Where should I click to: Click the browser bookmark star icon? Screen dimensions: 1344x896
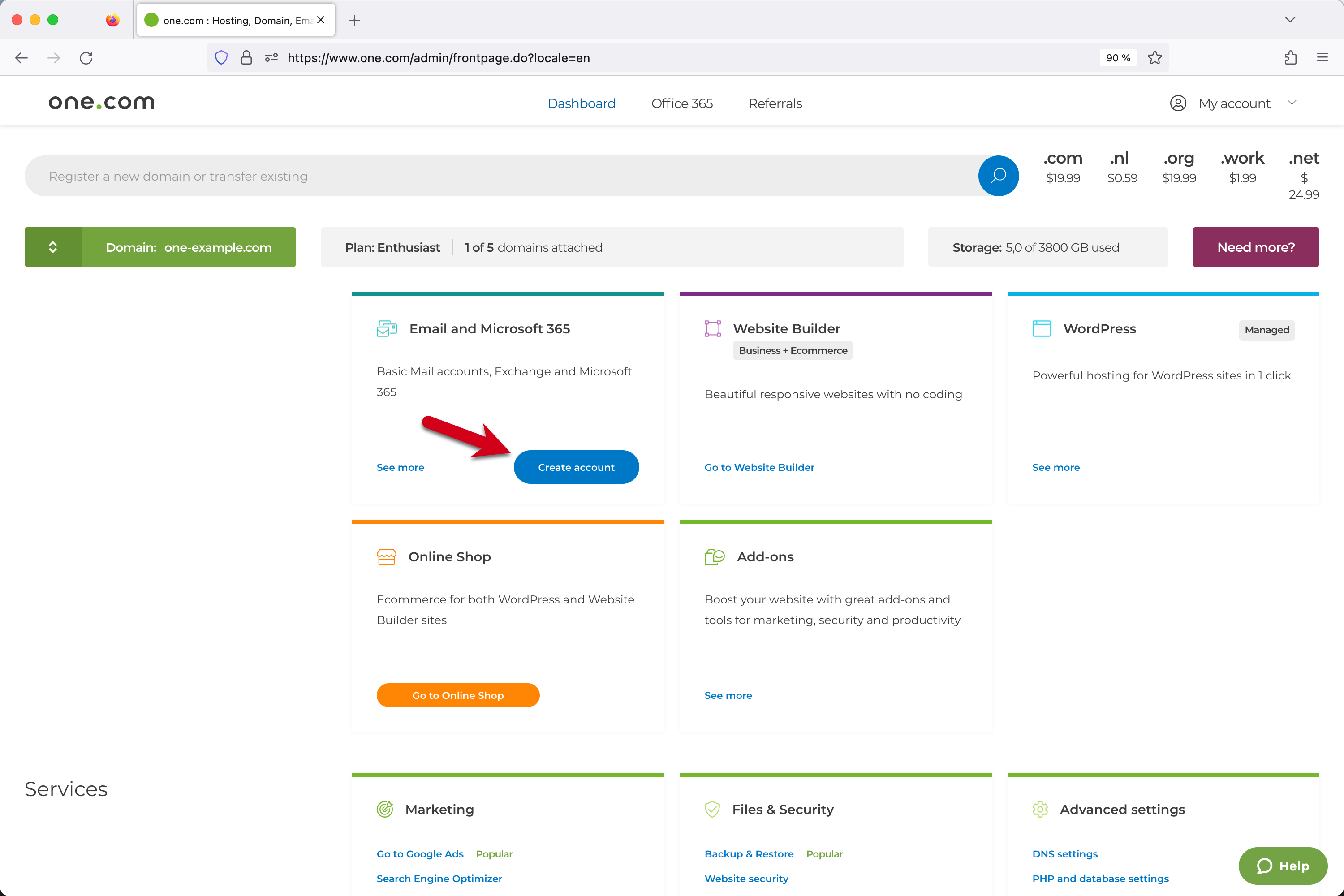1155,57
